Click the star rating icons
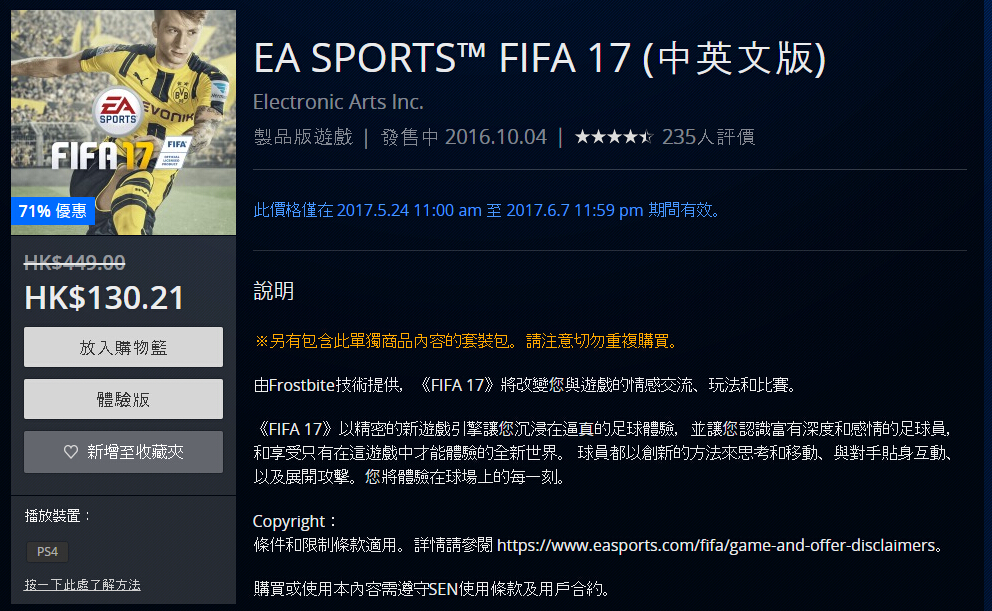 (x=614, y=137)
